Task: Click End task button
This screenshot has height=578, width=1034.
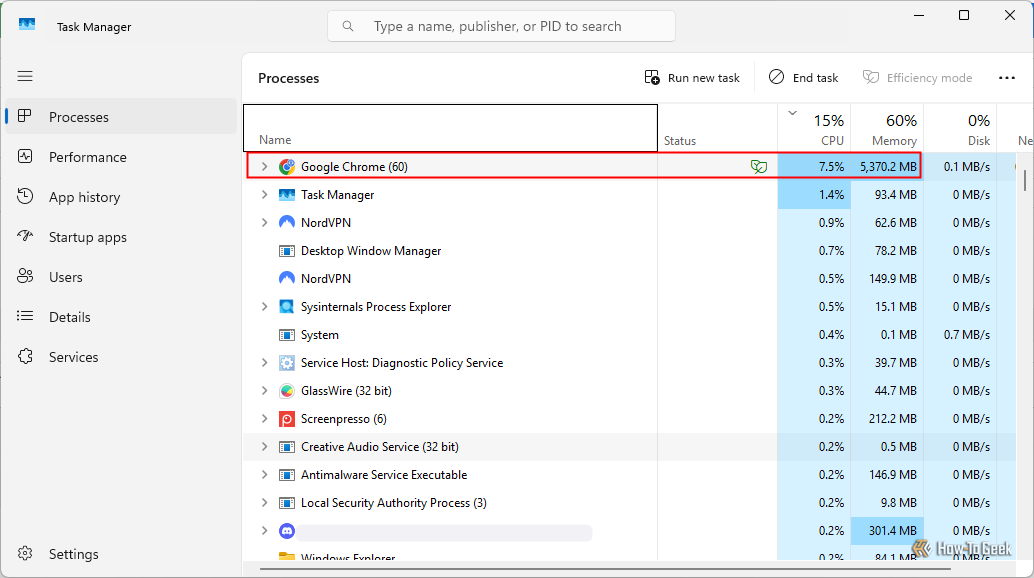Action: tap(803, 78)
